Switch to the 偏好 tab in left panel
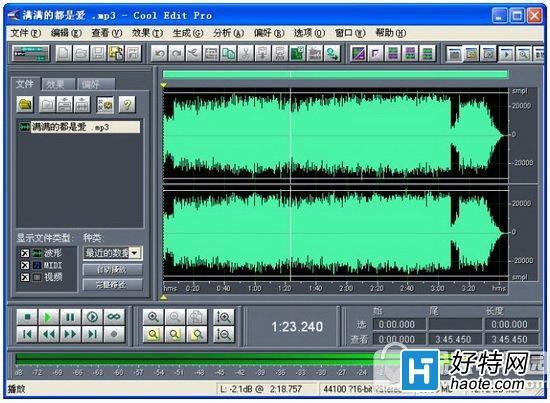Viewport: 550px width, 403px height. (95, 84)
